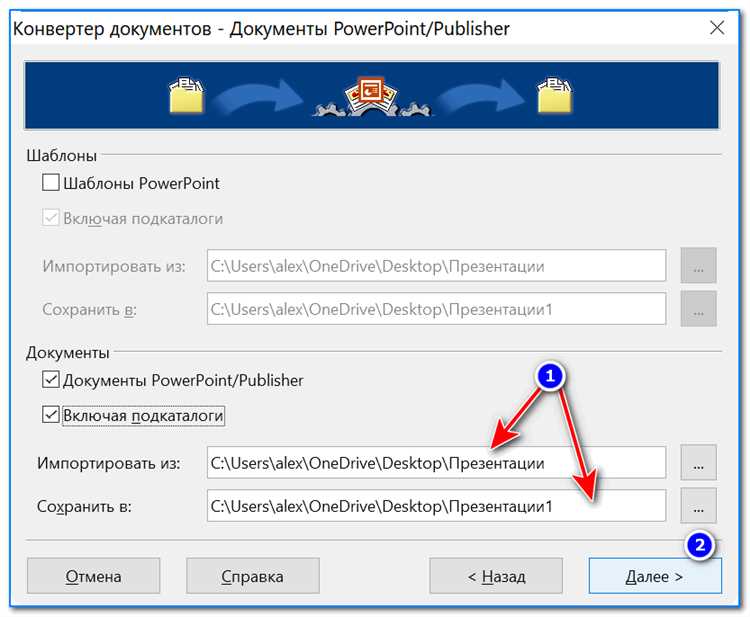Go back with < Назад button
The width and height of the screenshot is (750, 617).
pos(496,576)
